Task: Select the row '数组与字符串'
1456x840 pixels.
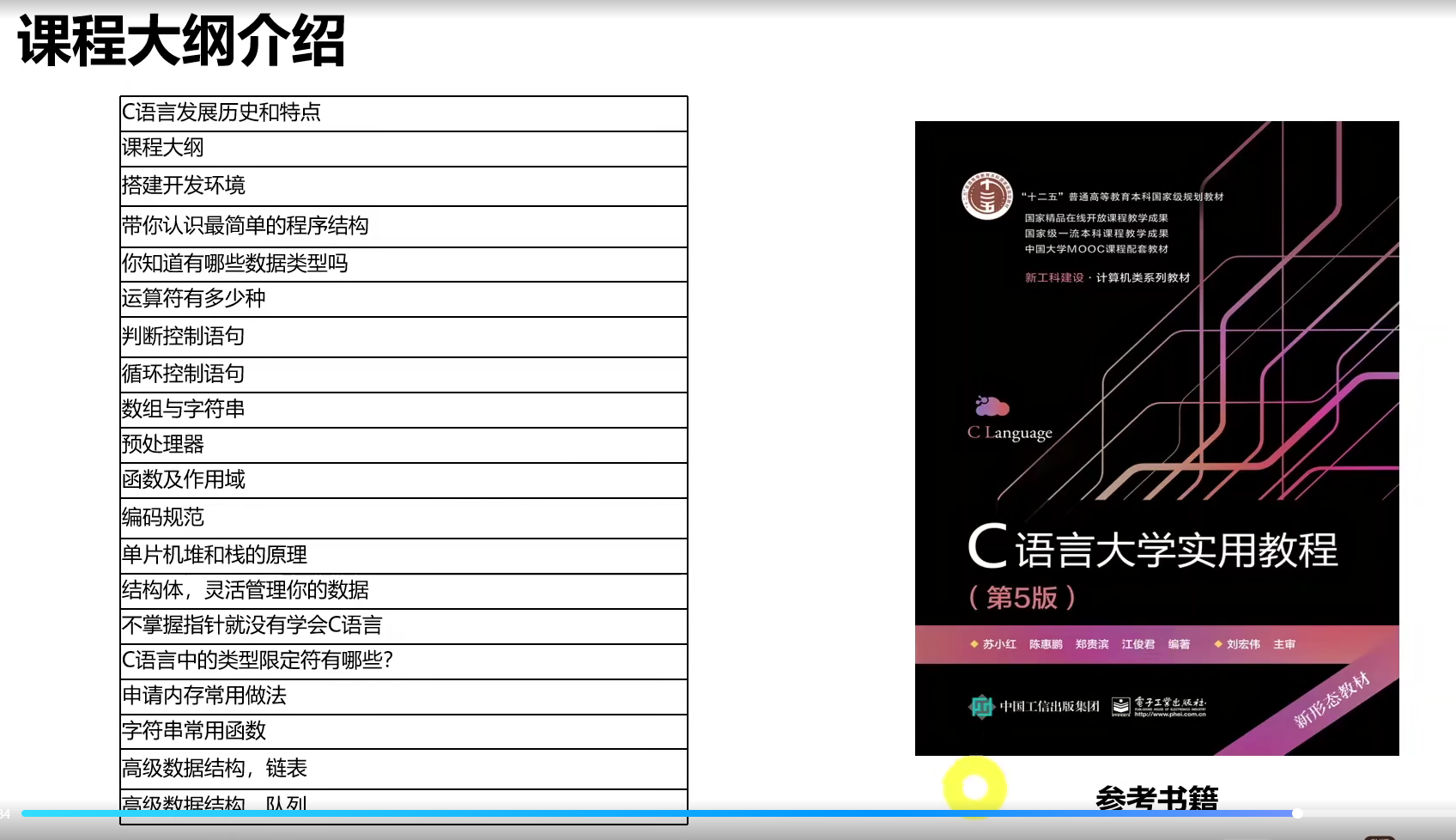Action: [x=403, y=411]
